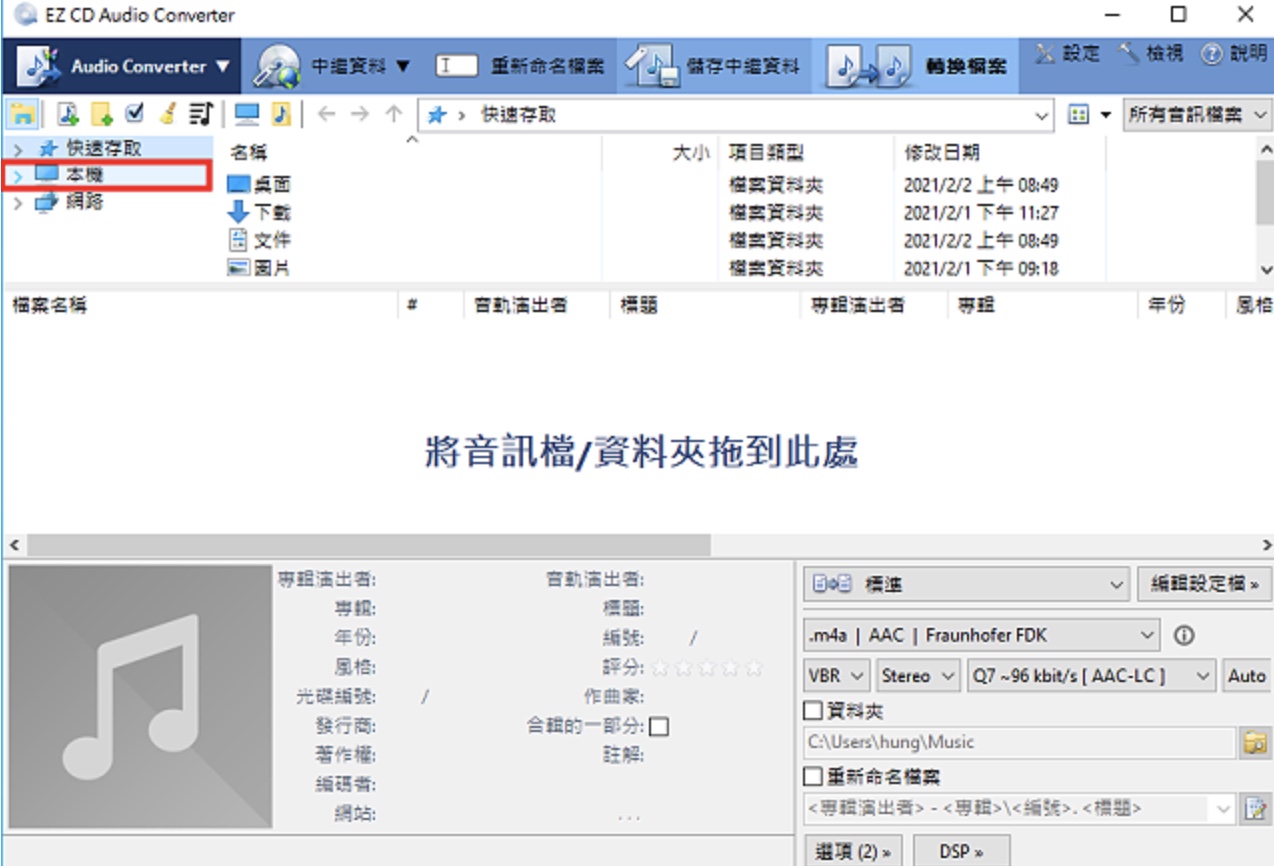The image size is (1274, 866).
Task: Open the 中繼資料 dropdown arrow
Action: click(403, 67)
